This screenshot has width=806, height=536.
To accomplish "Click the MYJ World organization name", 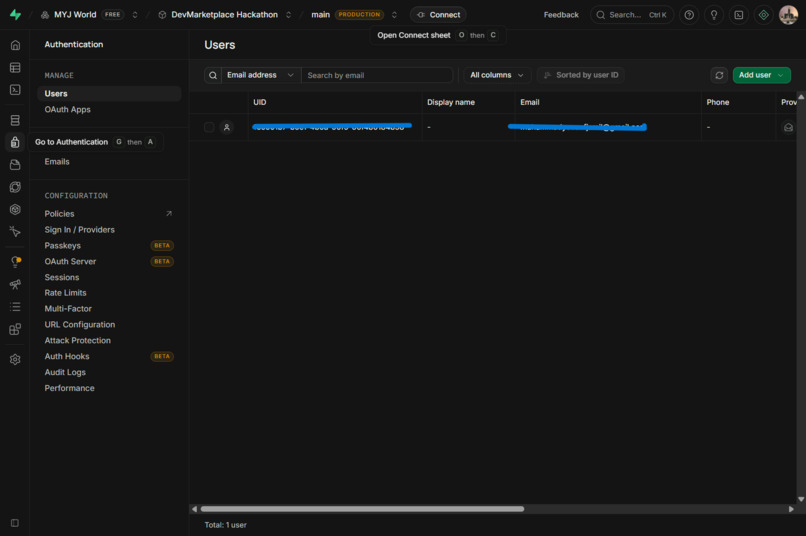I will coord(75,15).
